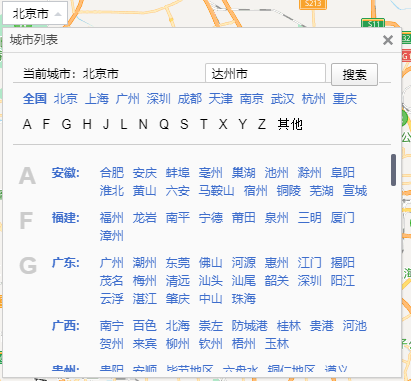The height and width of the screenshot is (381, 411).
Task: Select city 福州
Action: 112,218
